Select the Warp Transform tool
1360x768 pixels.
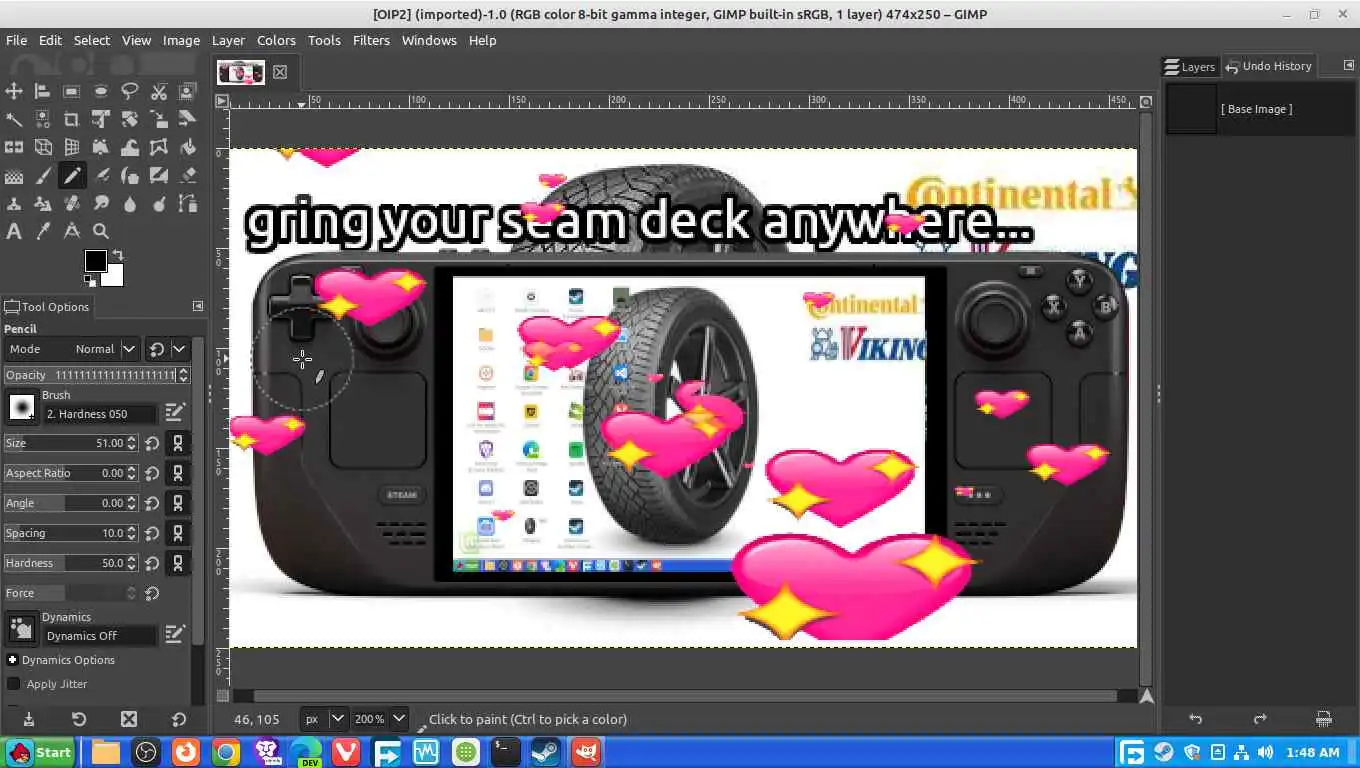(130, 147)
